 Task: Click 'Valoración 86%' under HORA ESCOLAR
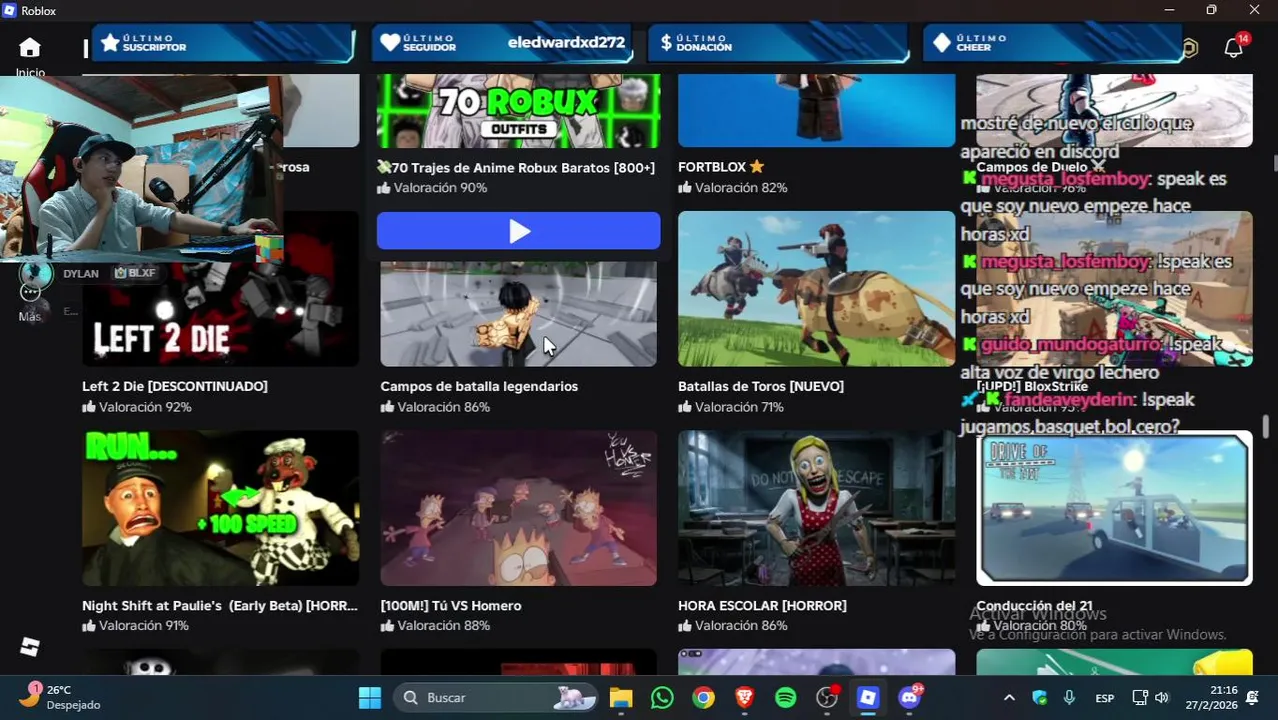pos(741,626)
